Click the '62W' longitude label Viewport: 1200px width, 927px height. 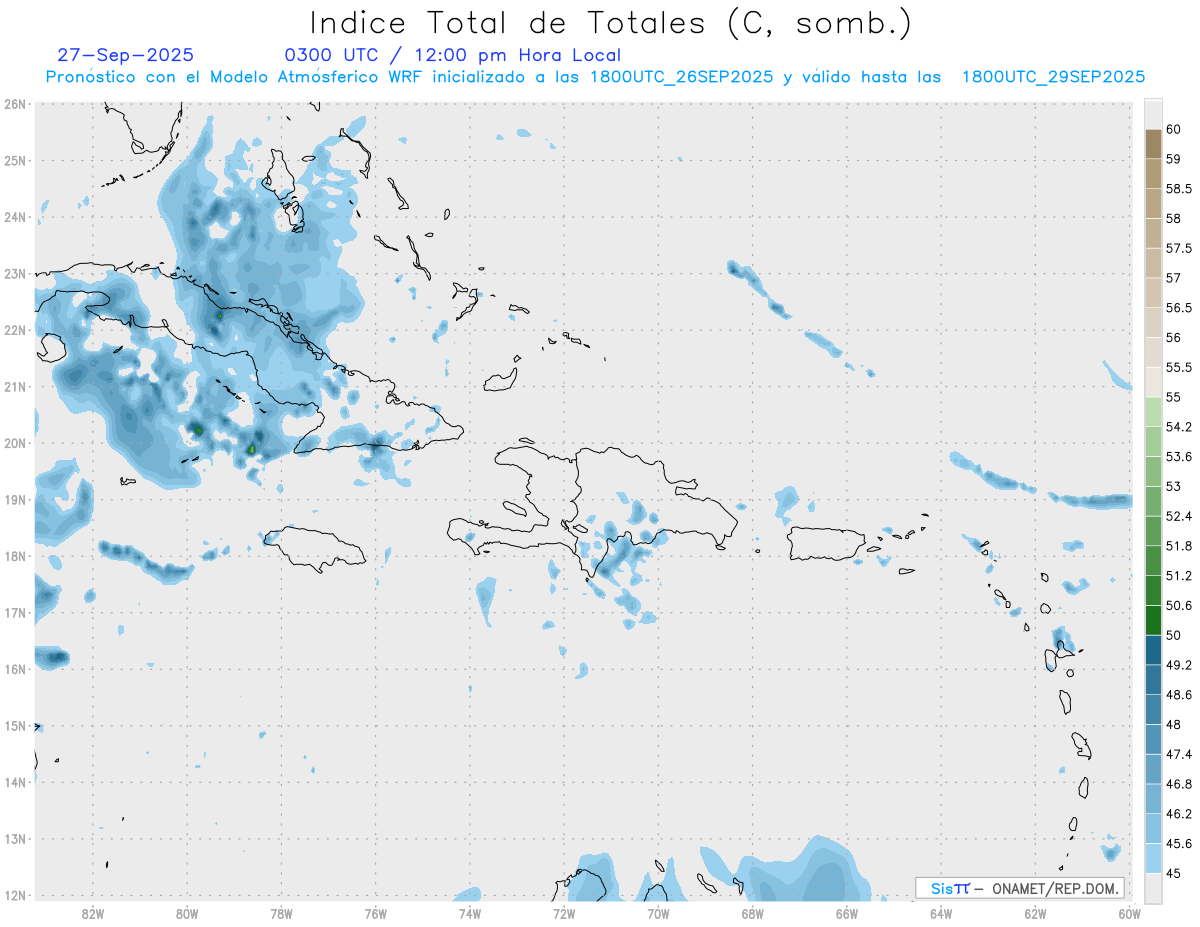[1034, 913]
